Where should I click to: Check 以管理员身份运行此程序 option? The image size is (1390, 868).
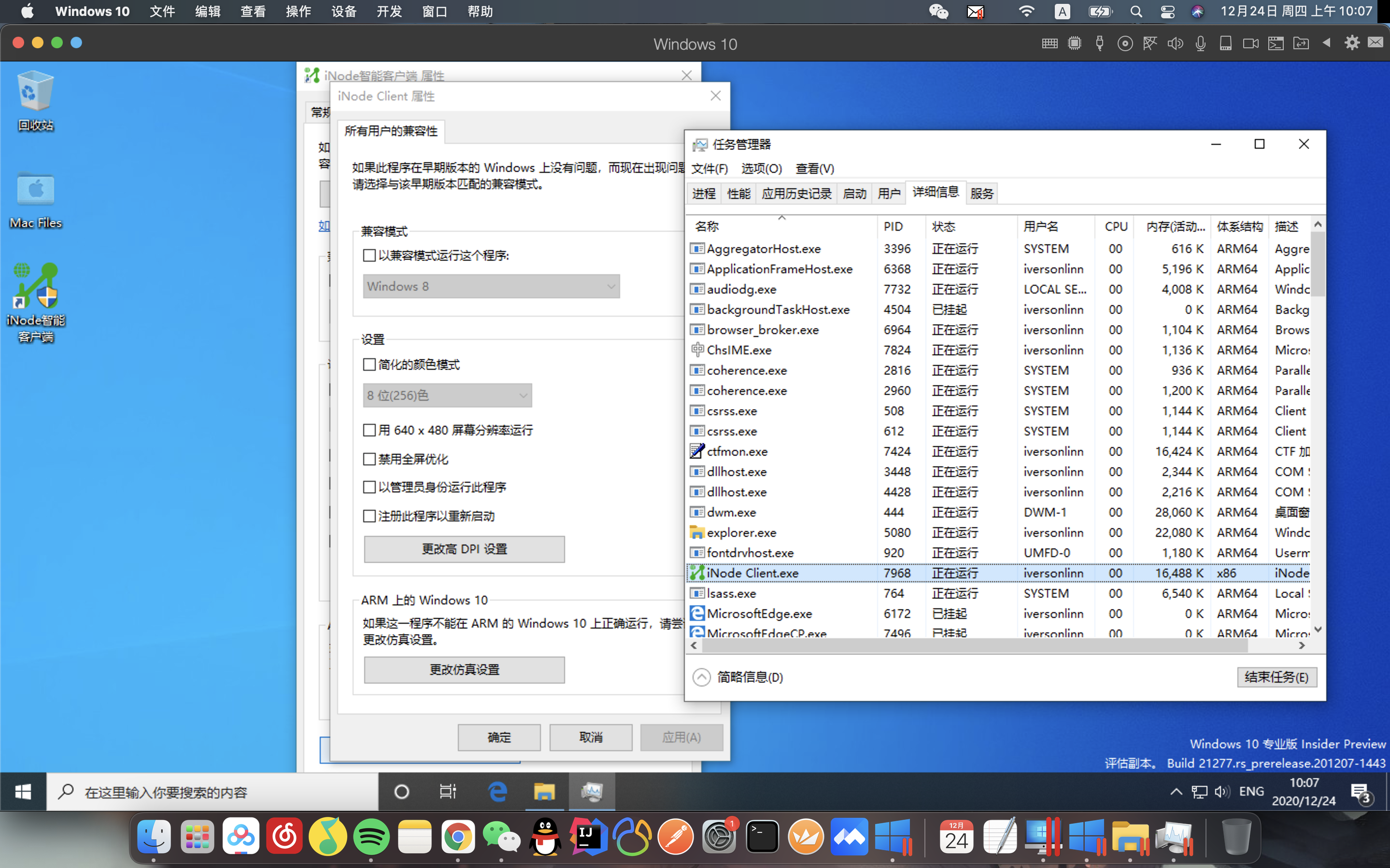point(370,487)
